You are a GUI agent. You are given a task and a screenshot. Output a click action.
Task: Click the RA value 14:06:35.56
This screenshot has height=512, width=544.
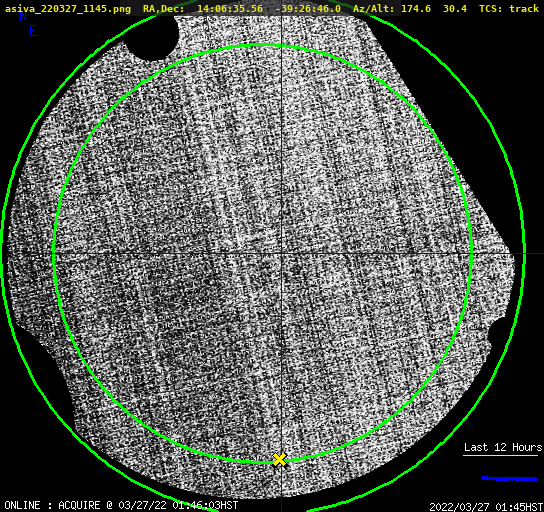click(x=230, y=8)
